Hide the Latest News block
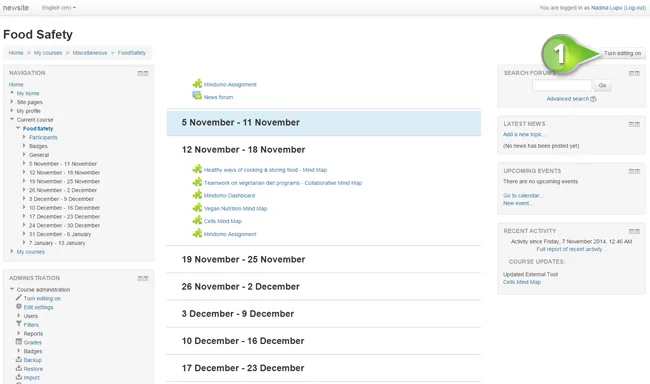Screen dimensions: 650x384 [x=631, y=124]
